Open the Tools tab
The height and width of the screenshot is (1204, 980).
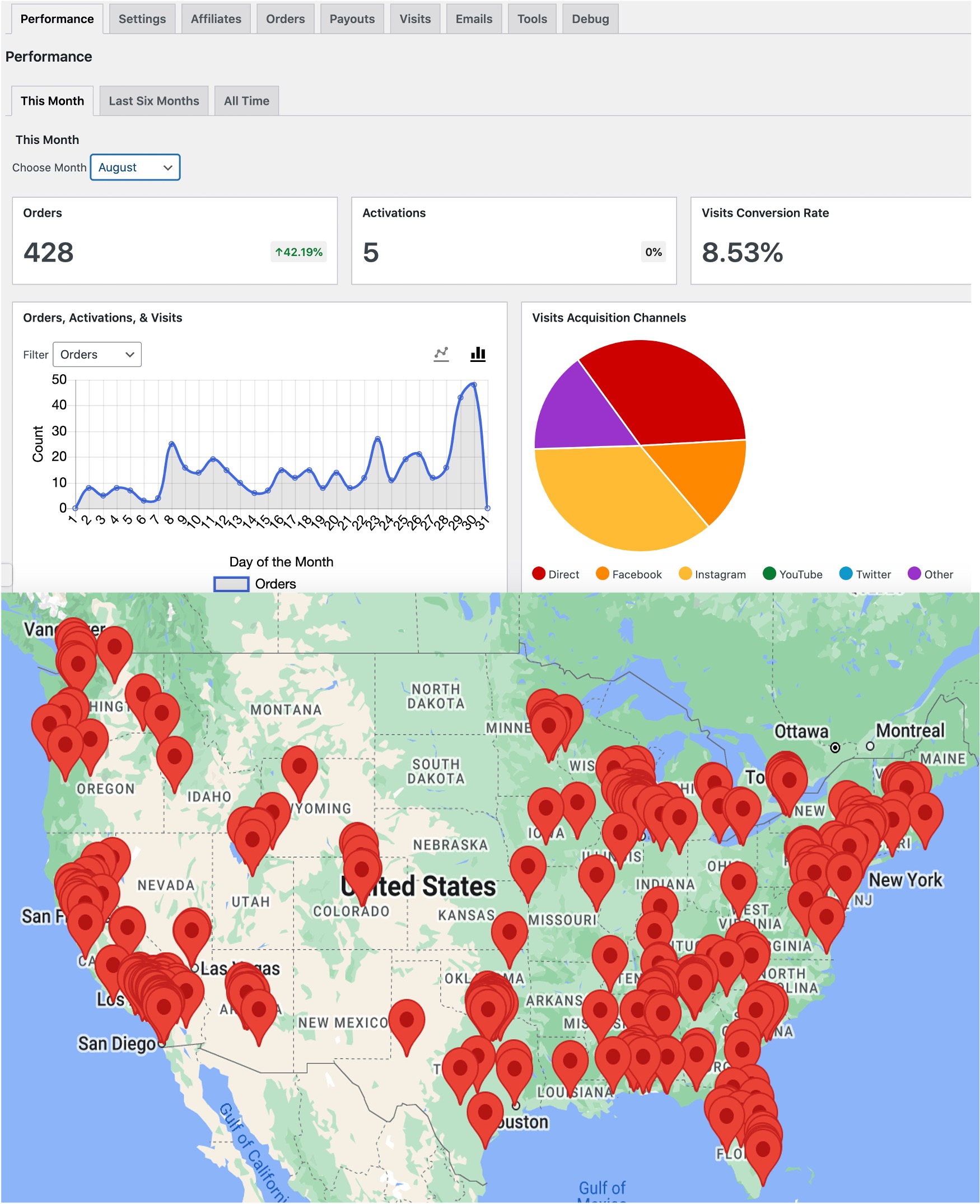[532, 18]
